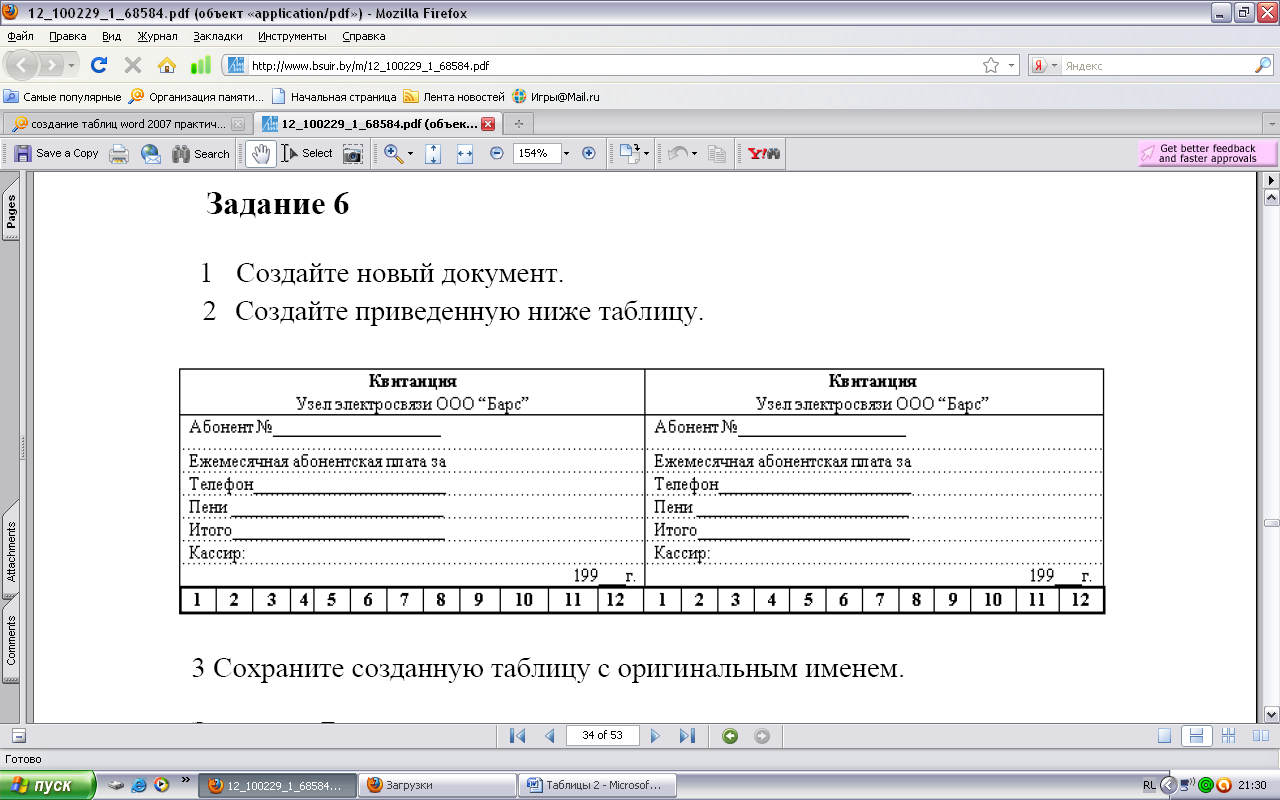Open rotate view dropdown arrow
The width and height of the screenshot is (1280, 800).
click(x=646, y=154)
